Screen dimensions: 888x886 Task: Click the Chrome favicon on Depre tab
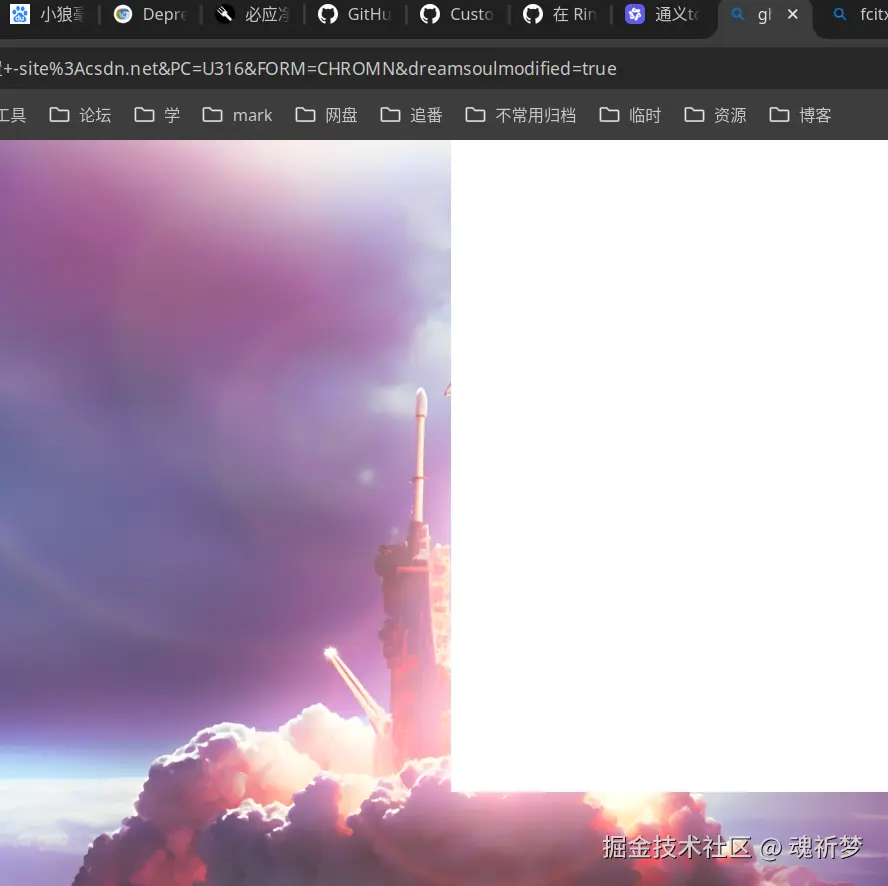123,14
